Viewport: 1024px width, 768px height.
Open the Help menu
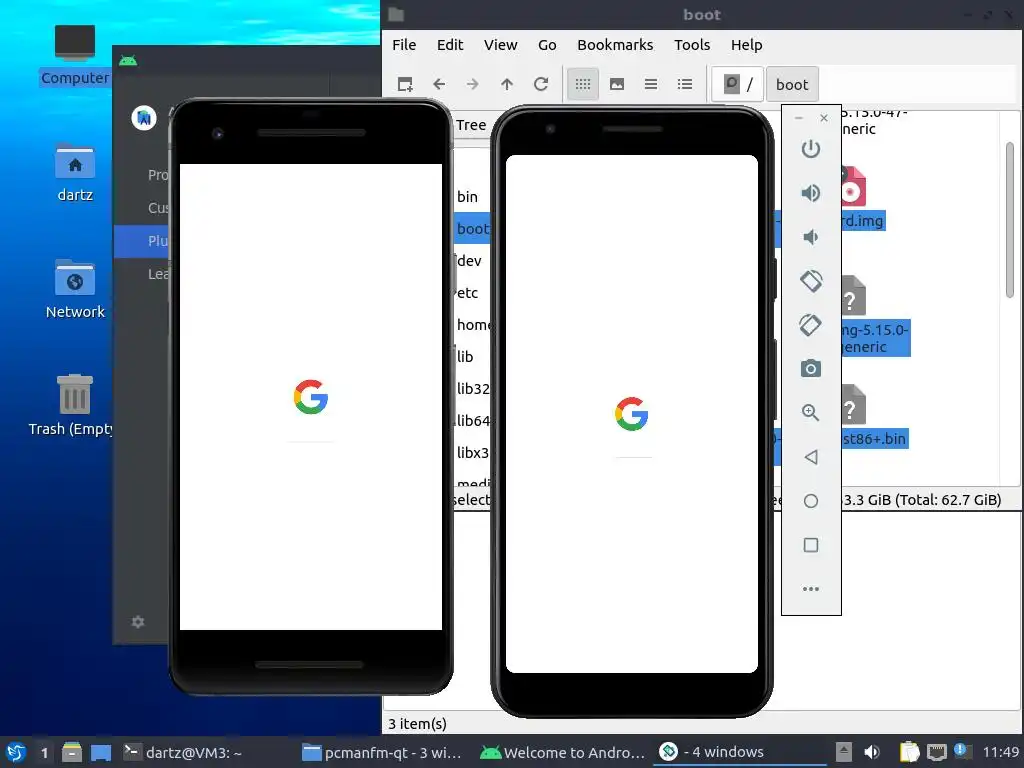pyautogui.click(x=746, y=45)
